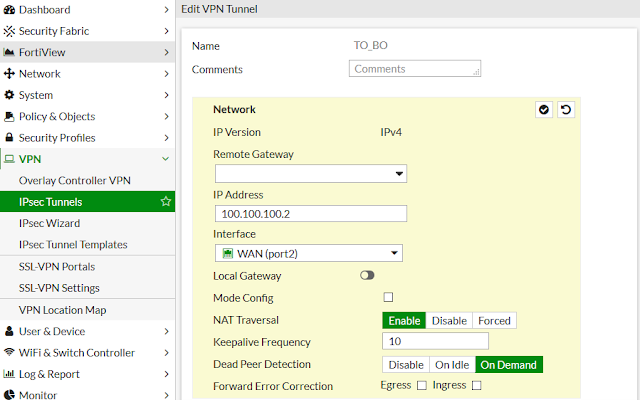The width and height of the screenshot is (640, 400).
Task: Click the Policy & Objects icon
Action: pos(9,116)
